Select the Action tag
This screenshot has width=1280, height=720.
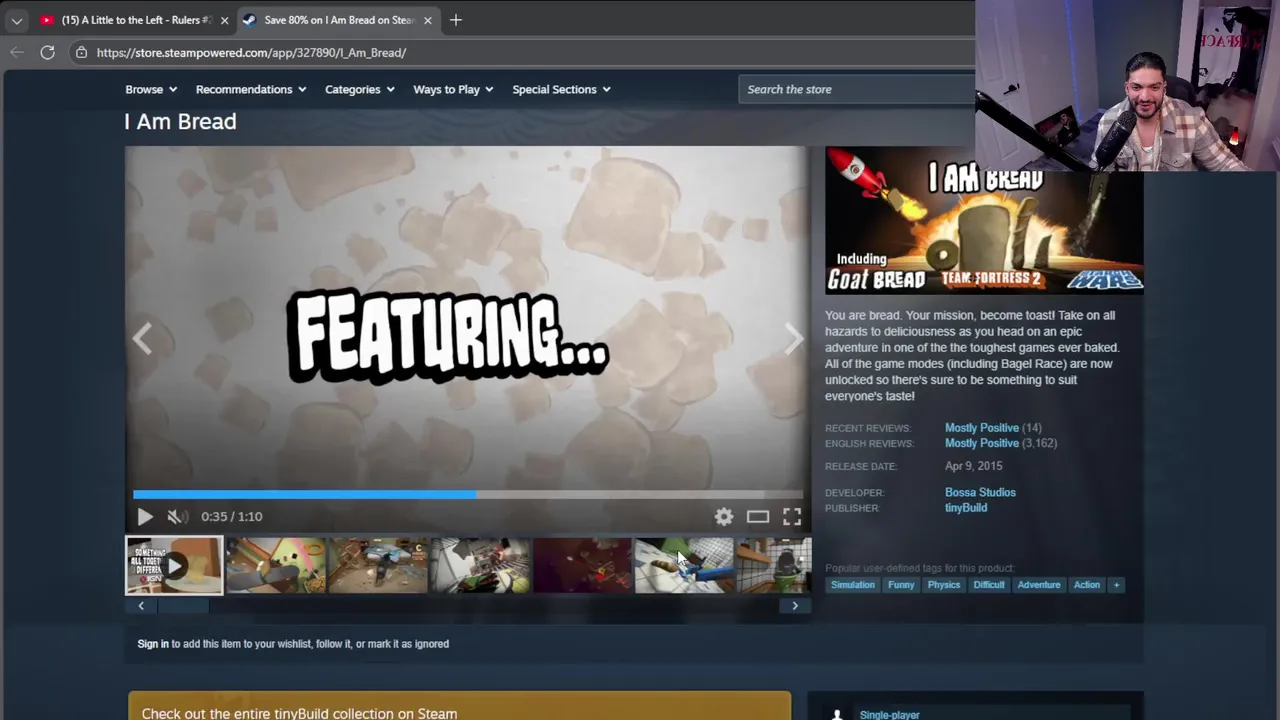tap(1087, 585)
